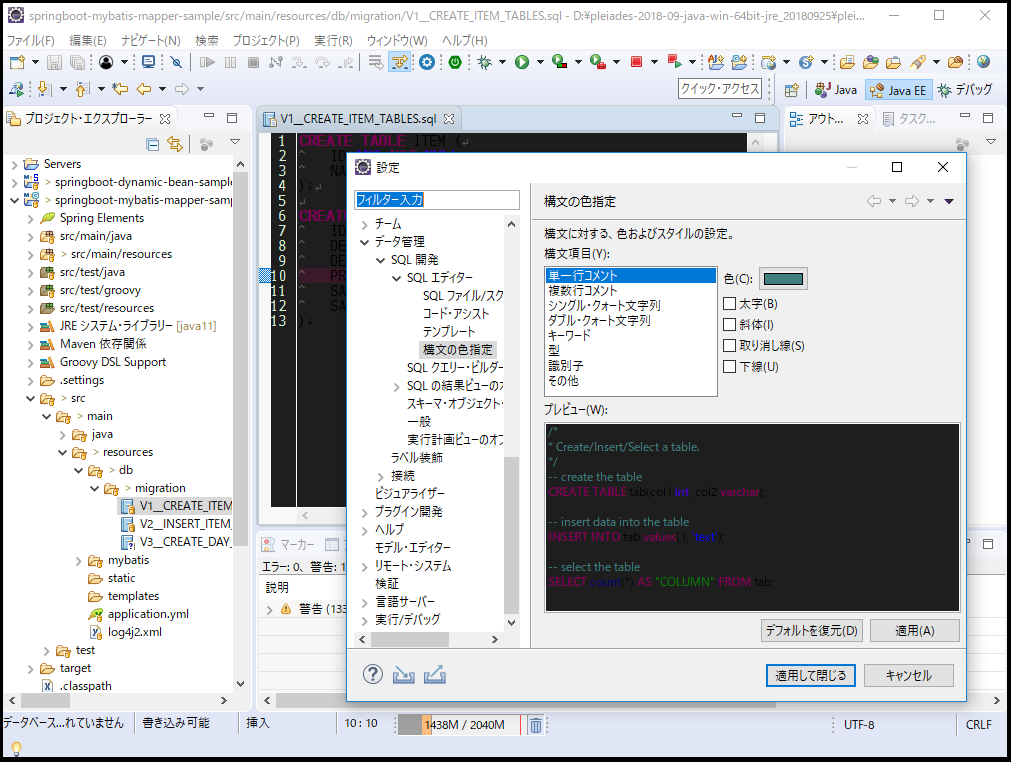Select V2__INSERT_ITEM file in Project Explorer
This screenshot has height=762, width=1011.
point(186,524)
